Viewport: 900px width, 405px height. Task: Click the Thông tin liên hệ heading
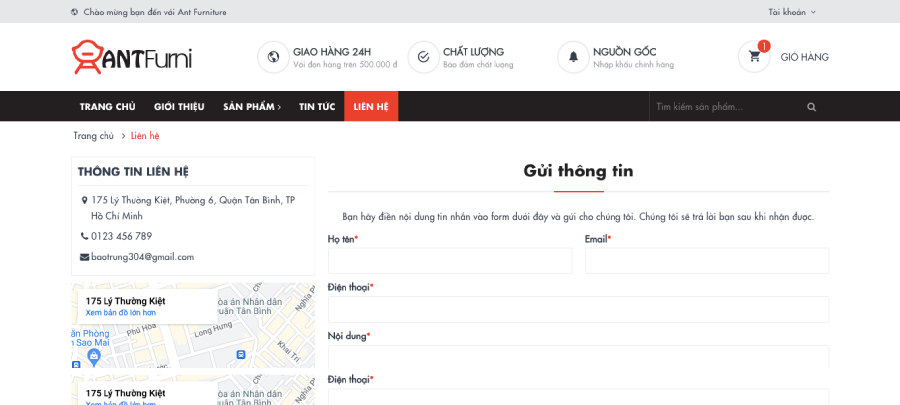click(133, 172)
